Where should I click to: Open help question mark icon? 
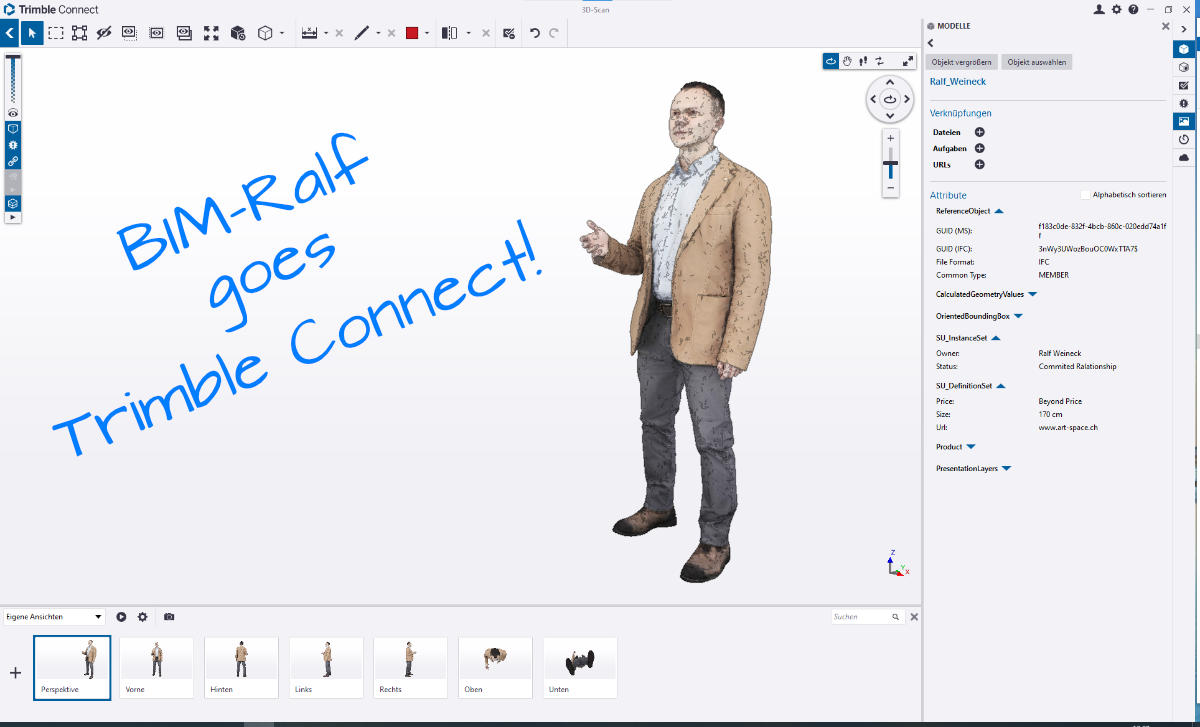tap(1133, 9)
